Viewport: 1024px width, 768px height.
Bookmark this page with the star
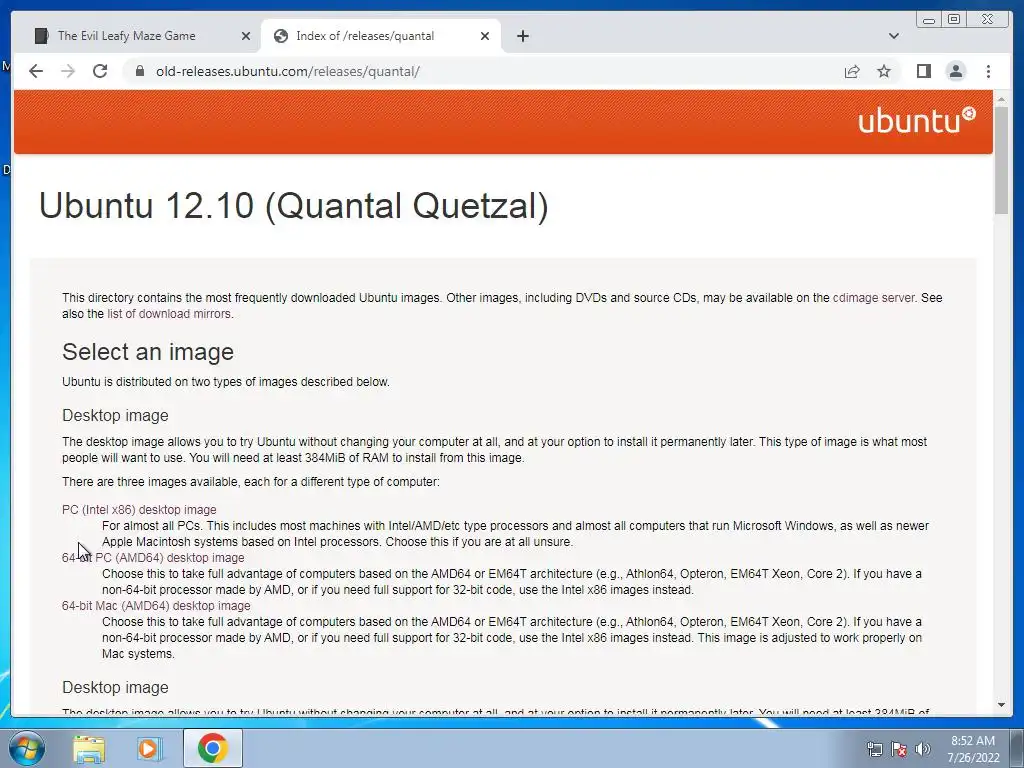[884, 71]
